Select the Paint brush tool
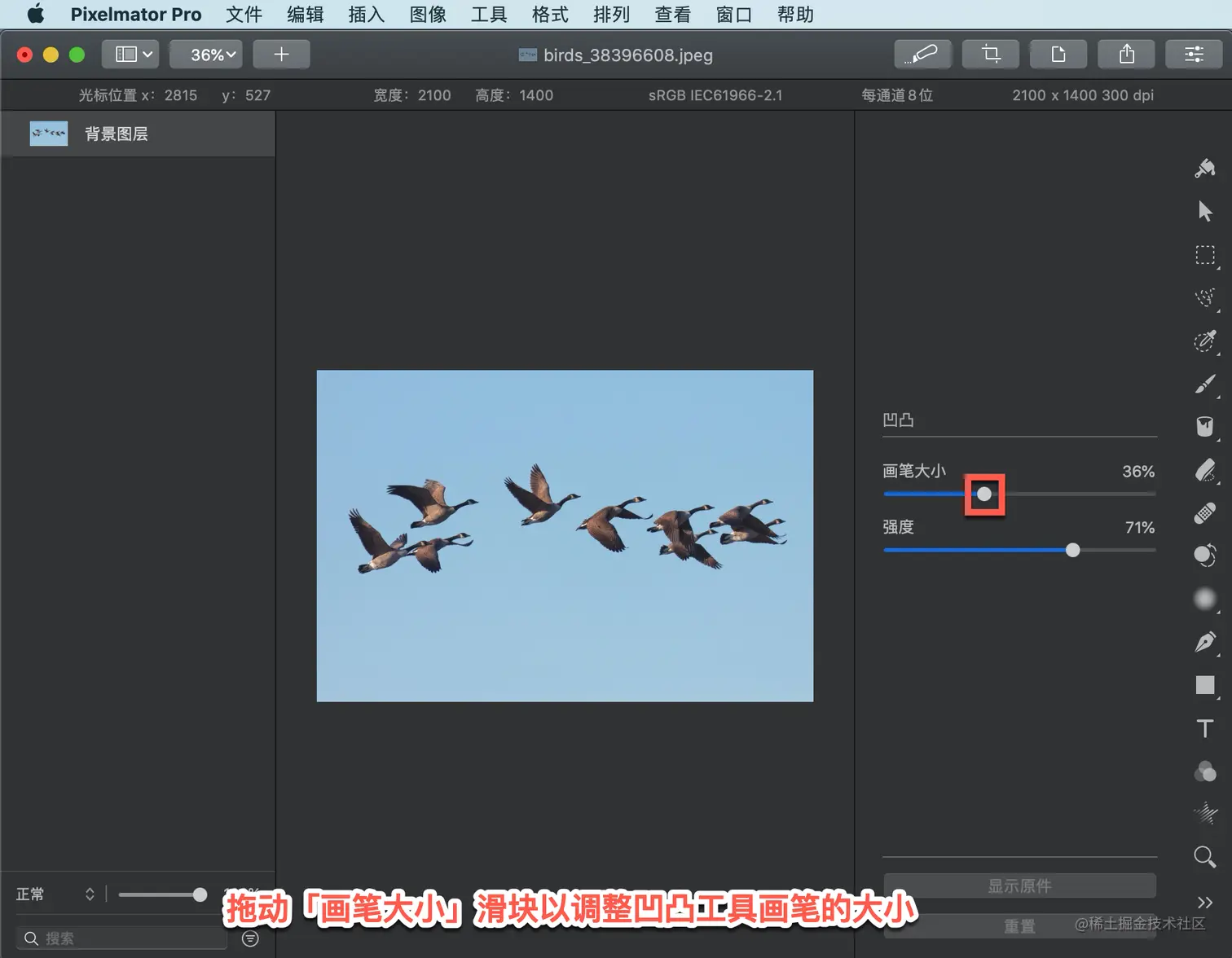Screen dimensions: 1232x958 [1205, 384]
